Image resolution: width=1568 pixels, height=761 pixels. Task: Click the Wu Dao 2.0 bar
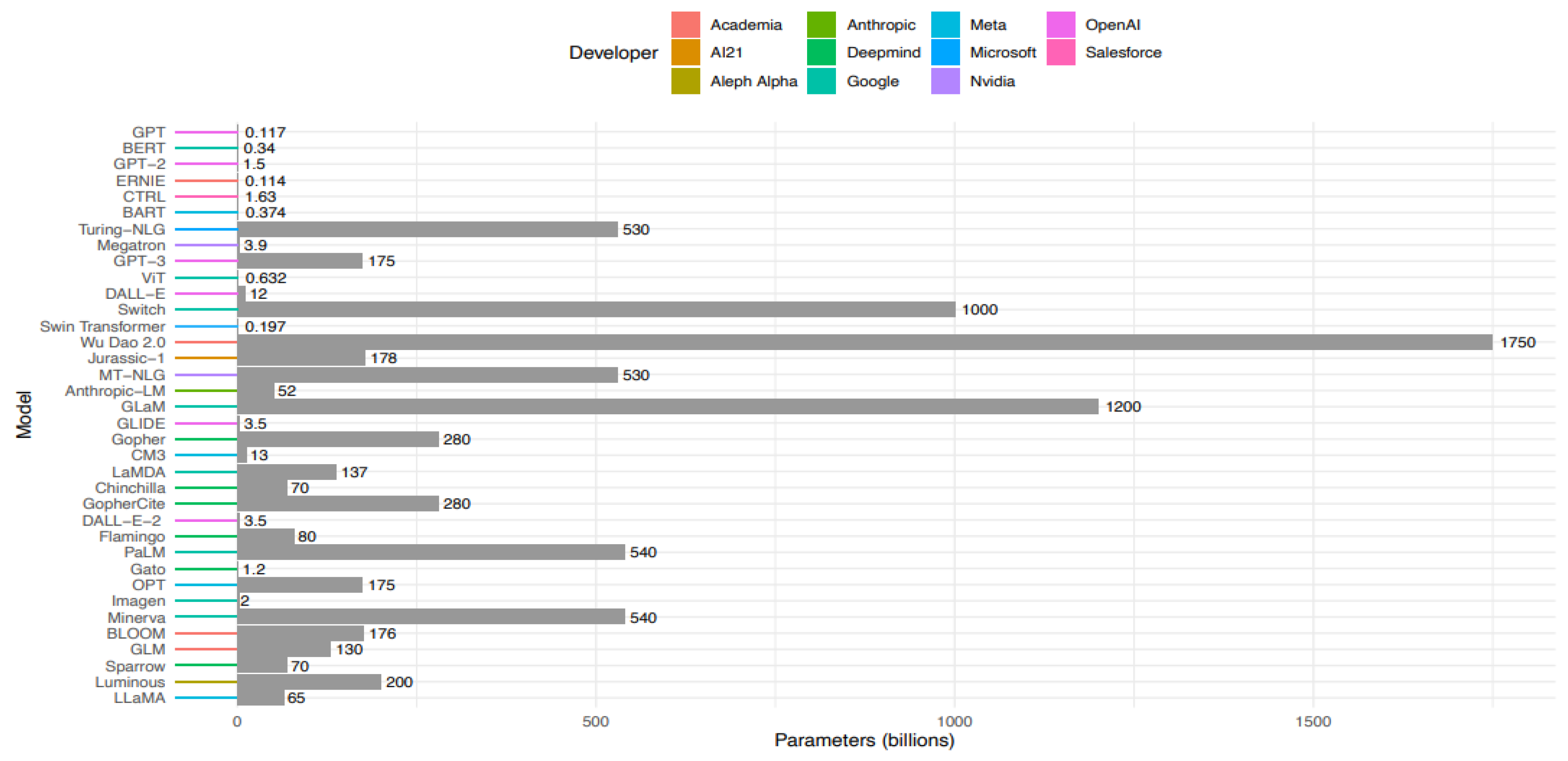864,342
